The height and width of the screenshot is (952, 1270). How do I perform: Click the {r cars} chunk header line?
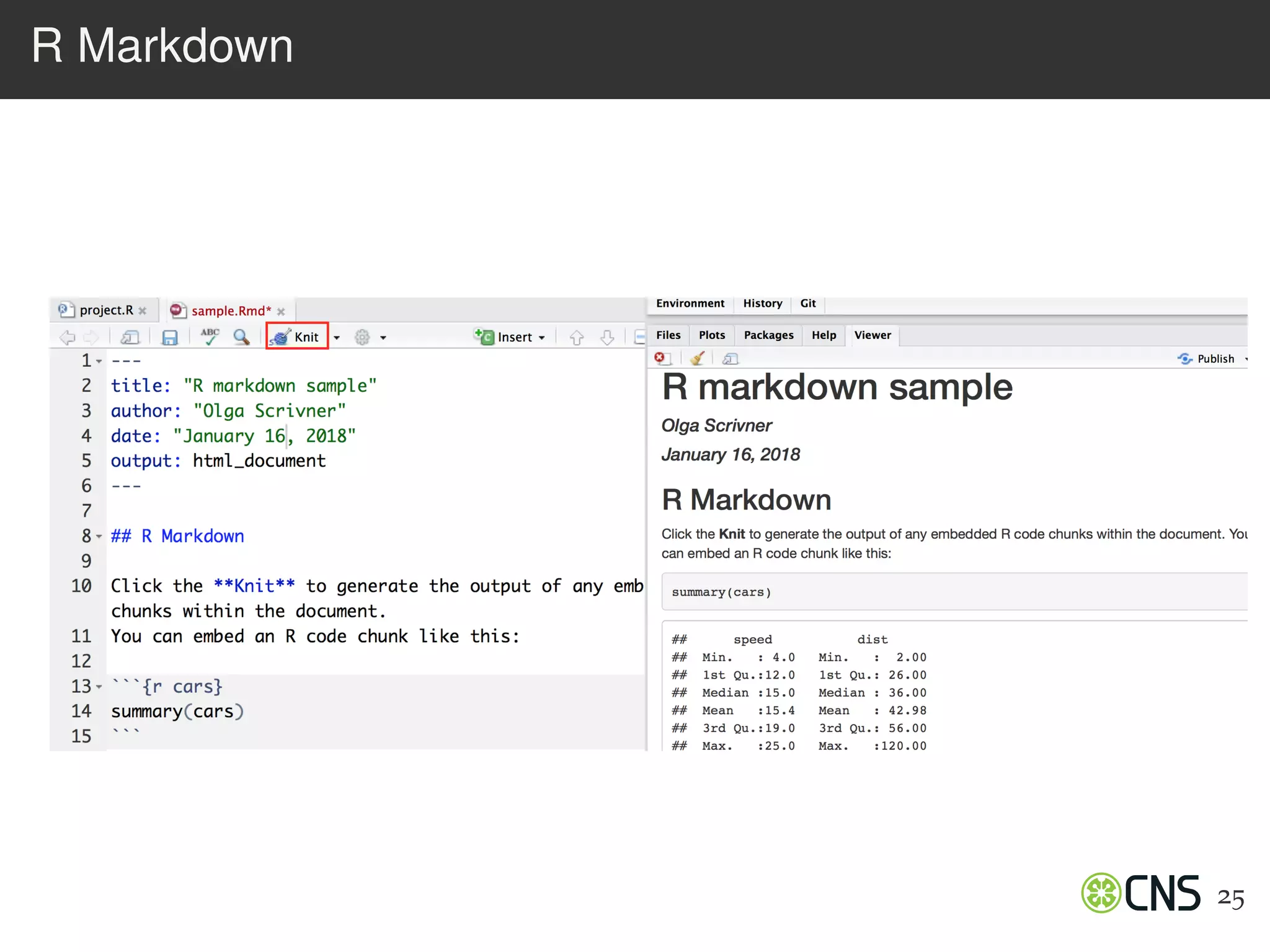click(x=167, y=686)
